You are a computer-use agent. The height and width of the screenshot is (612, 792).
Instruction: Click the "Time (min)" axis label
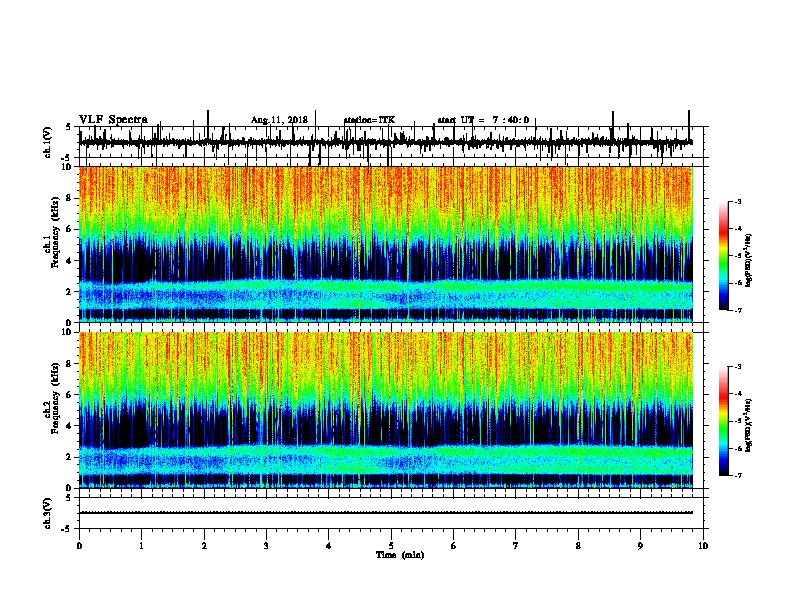click(x=400, y=555)
